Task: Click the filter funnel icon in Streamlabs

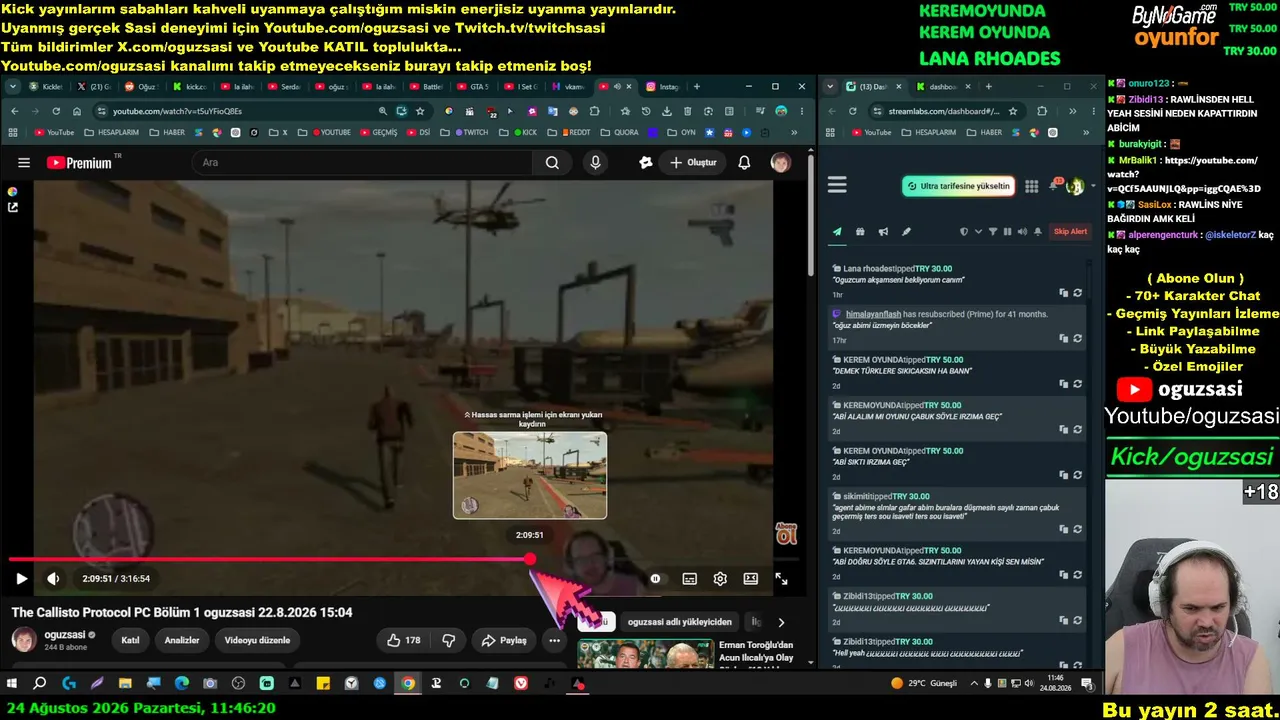Action: click(x=993, y=232)
